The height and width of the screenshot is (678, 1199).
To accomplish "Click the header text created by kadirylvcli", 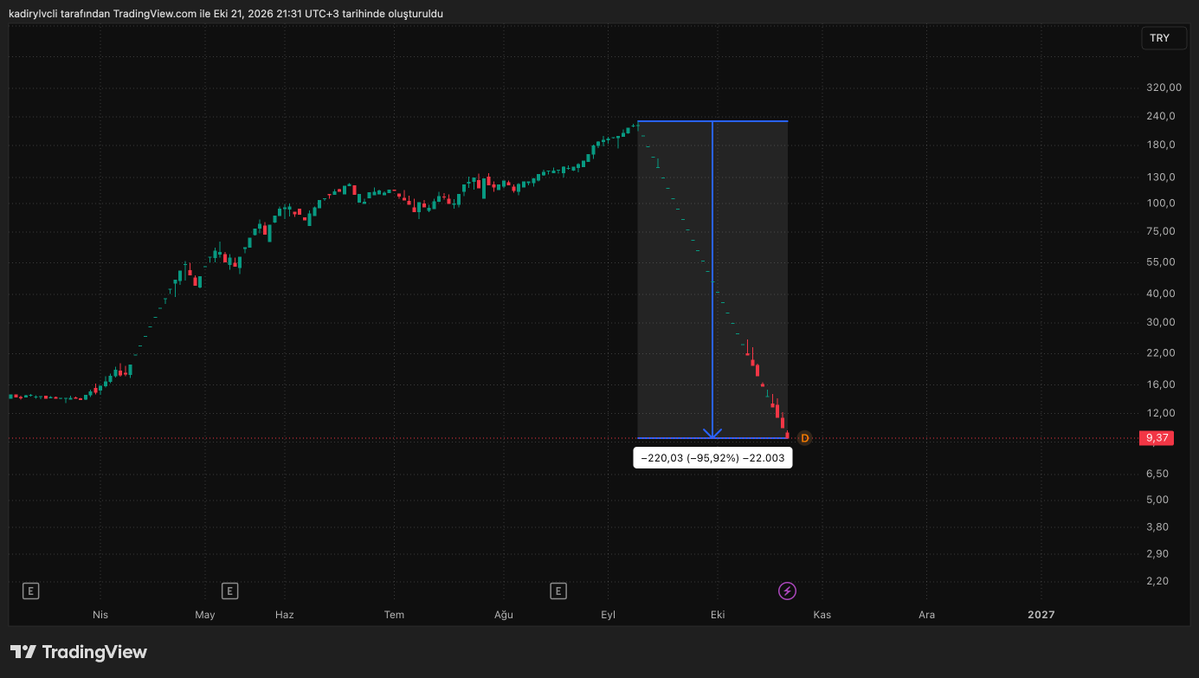I will click(x=226, y=14).
